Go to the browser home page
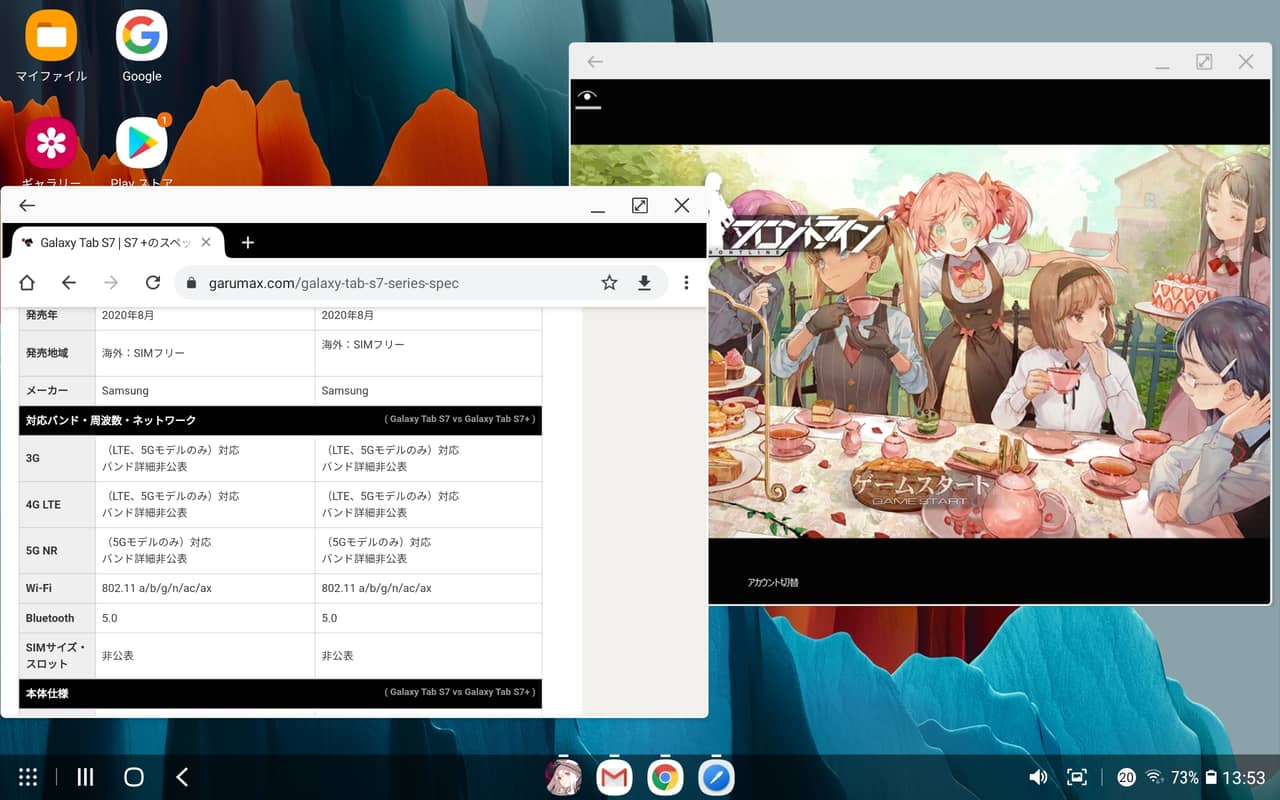Screen dimensions: 1280x800 click(x=28, y=282)
